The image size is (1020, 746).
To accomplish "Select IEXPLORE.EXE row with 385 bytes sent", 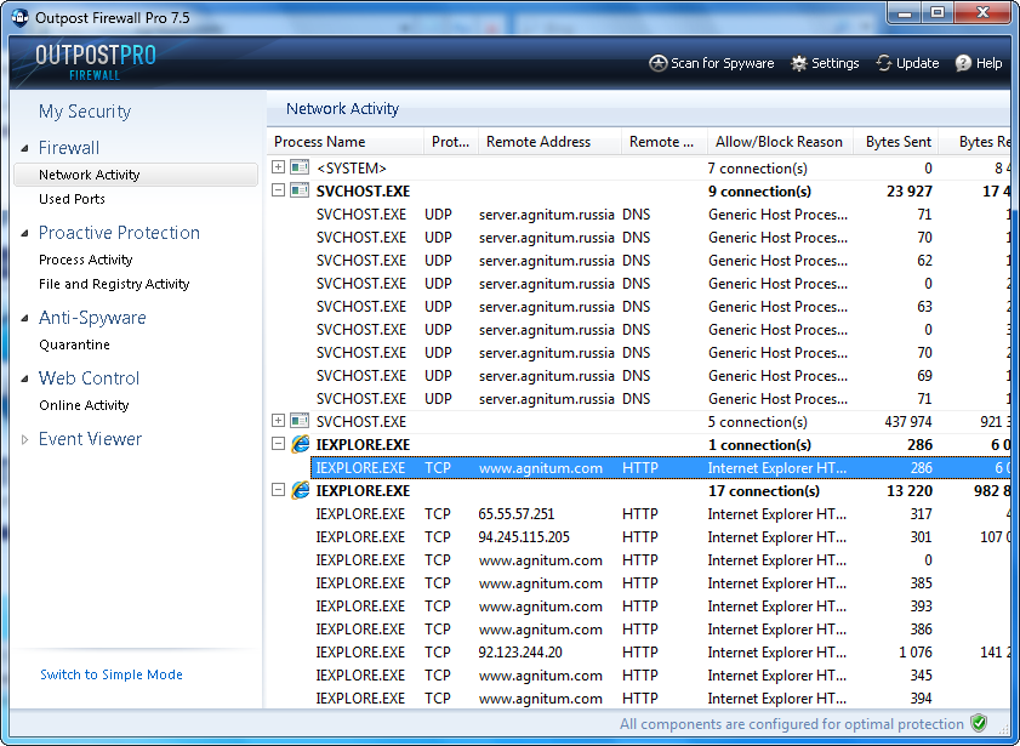I will coord(660,583).
